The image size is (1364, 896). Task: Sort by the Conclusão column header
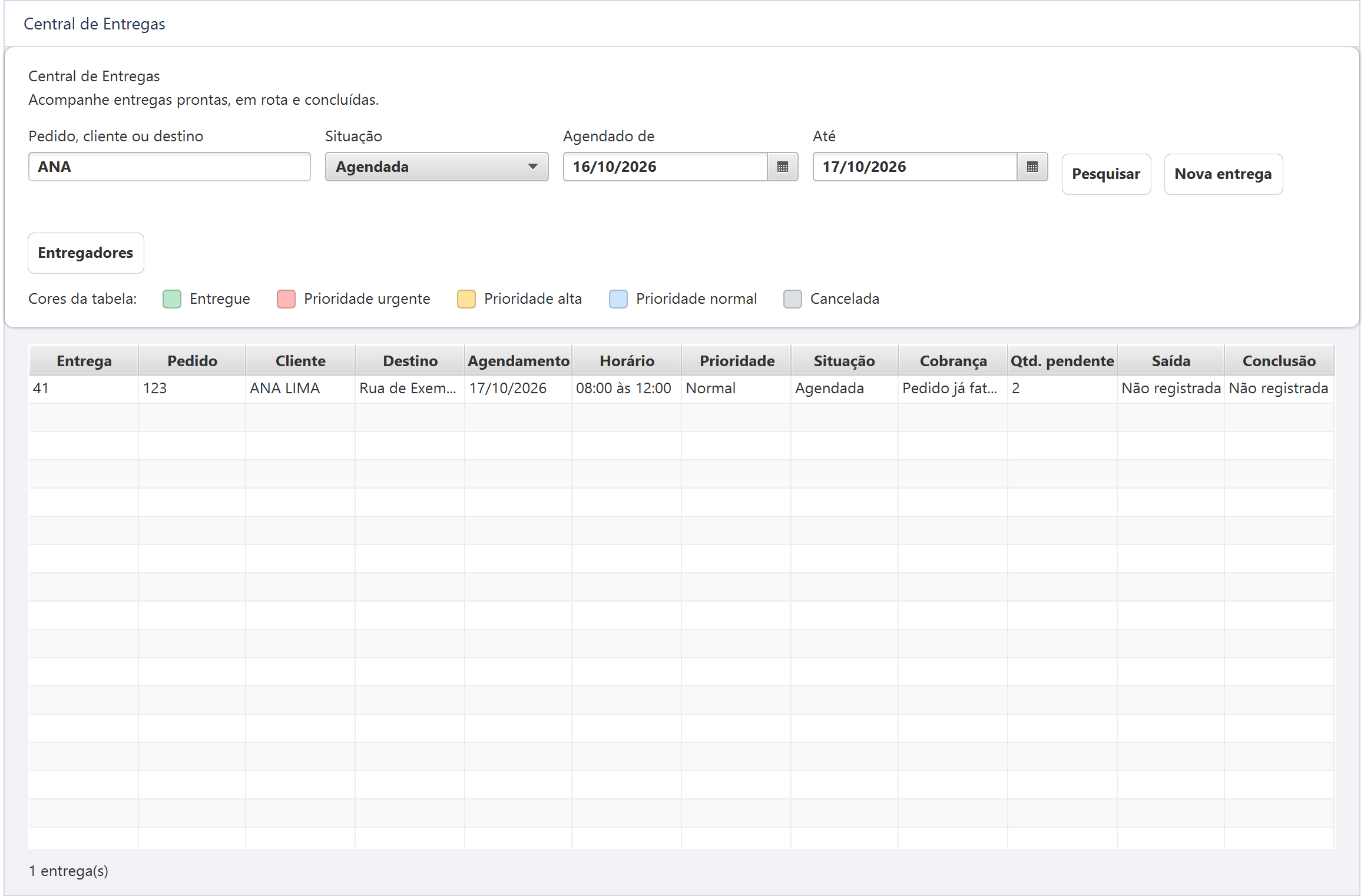click(1279, 361)
